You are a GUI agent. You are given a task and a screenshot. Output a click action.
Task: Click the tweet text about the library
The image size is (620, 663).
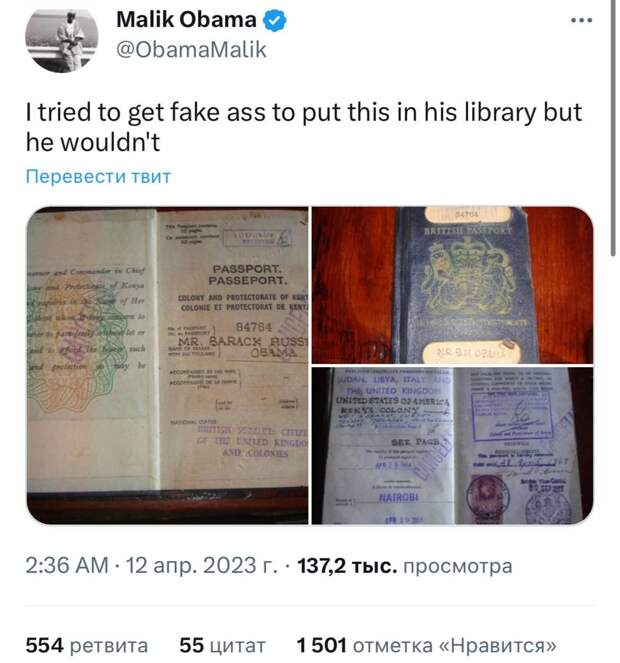click(304, 127)
